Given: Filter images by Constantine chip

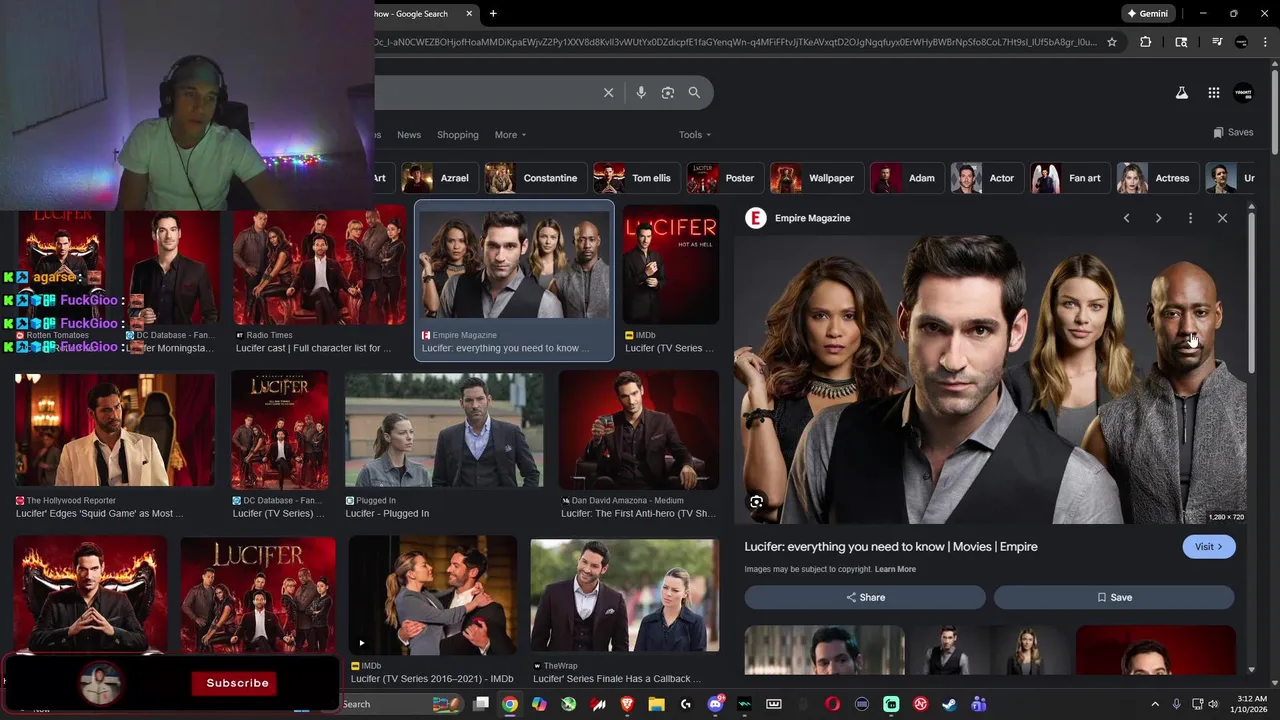Looking at the screenshot, I should pyautogui.click(x=534, y=178).
